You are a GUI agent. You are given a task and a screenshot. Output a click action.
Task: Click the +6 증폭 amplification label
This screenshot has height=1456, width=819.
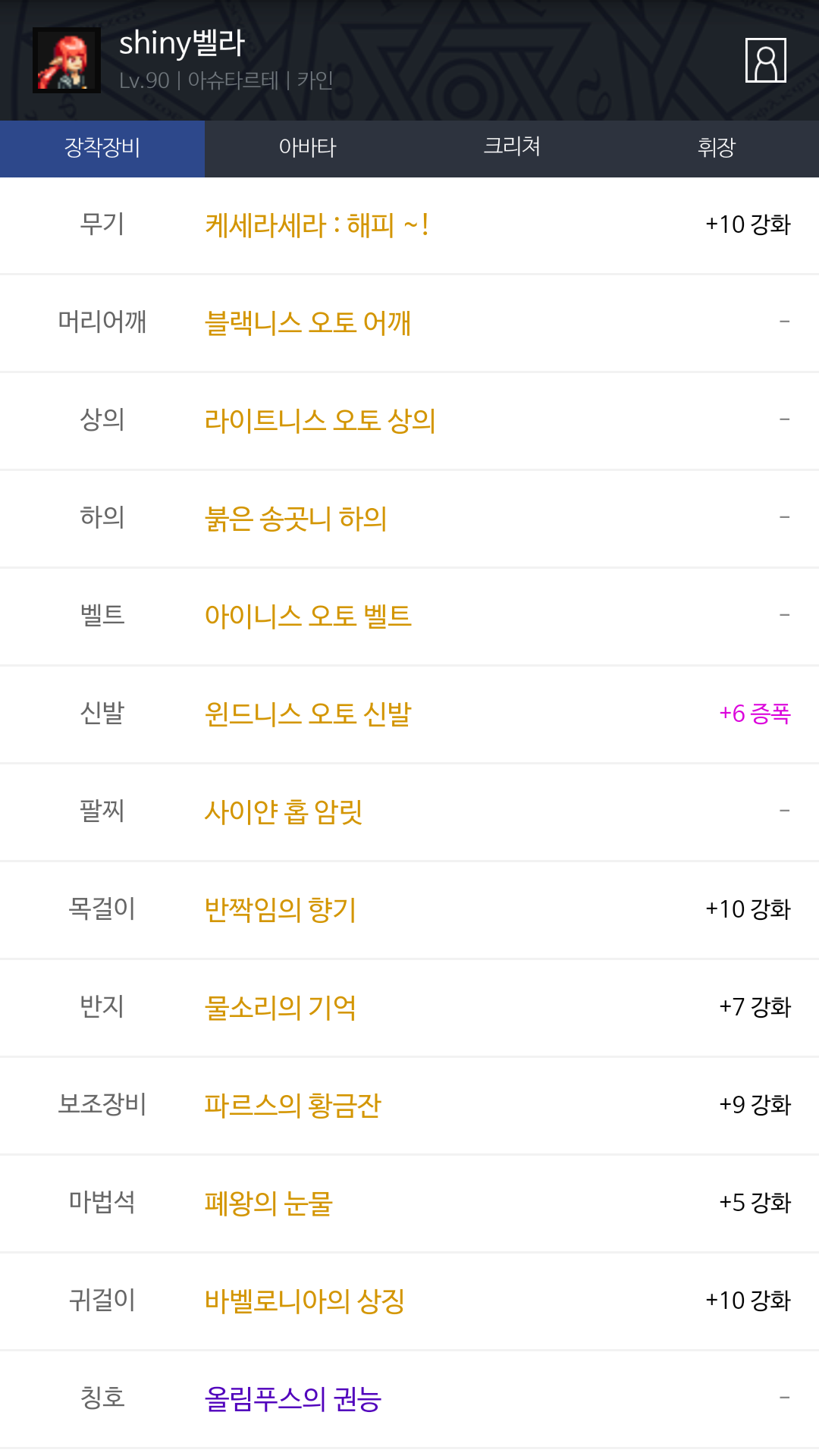coord(755,714)
